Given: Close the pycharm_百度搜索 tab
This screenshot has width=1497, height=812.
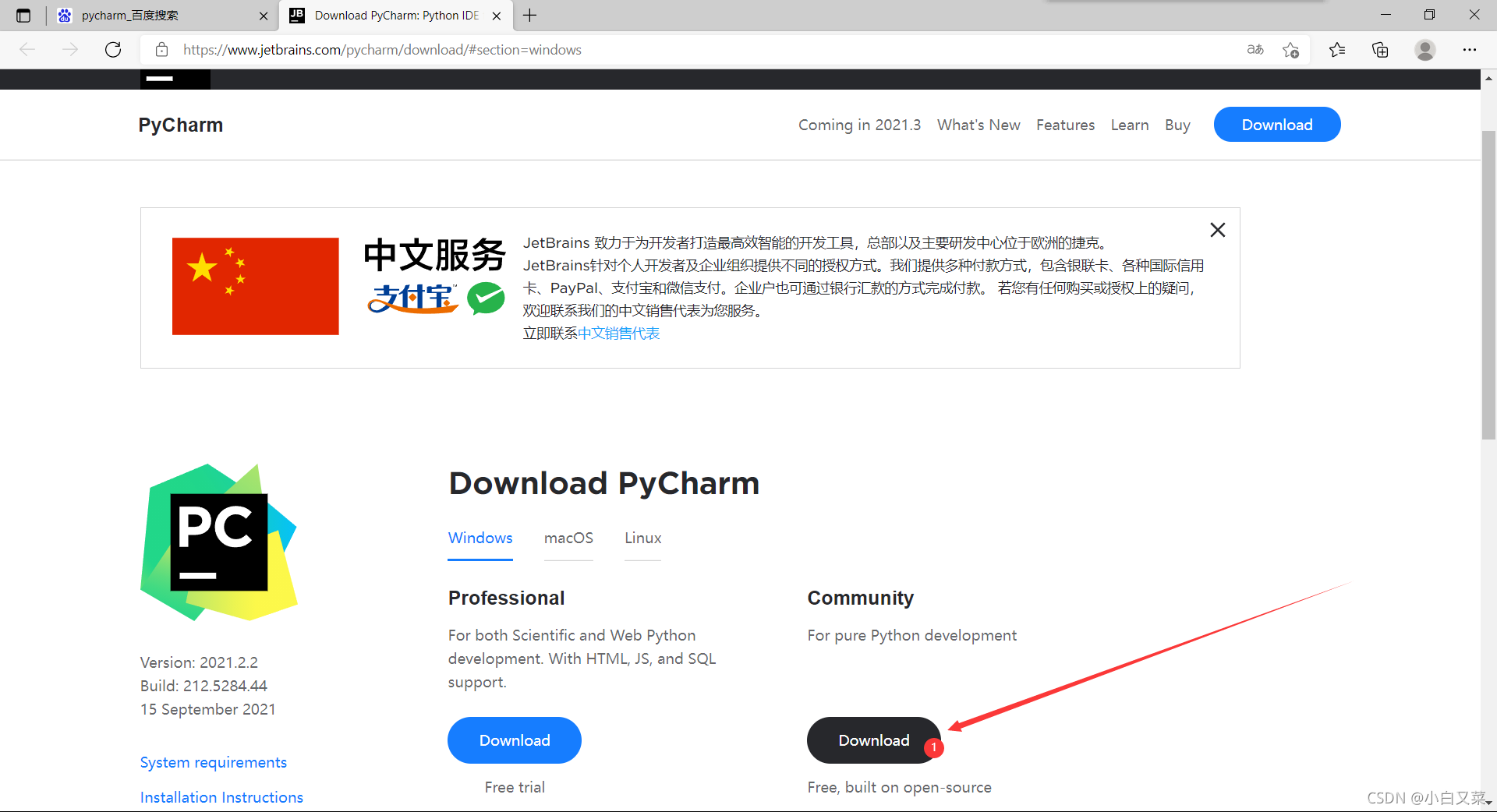Looking at the screenshot, I should (x=264, y=16).
